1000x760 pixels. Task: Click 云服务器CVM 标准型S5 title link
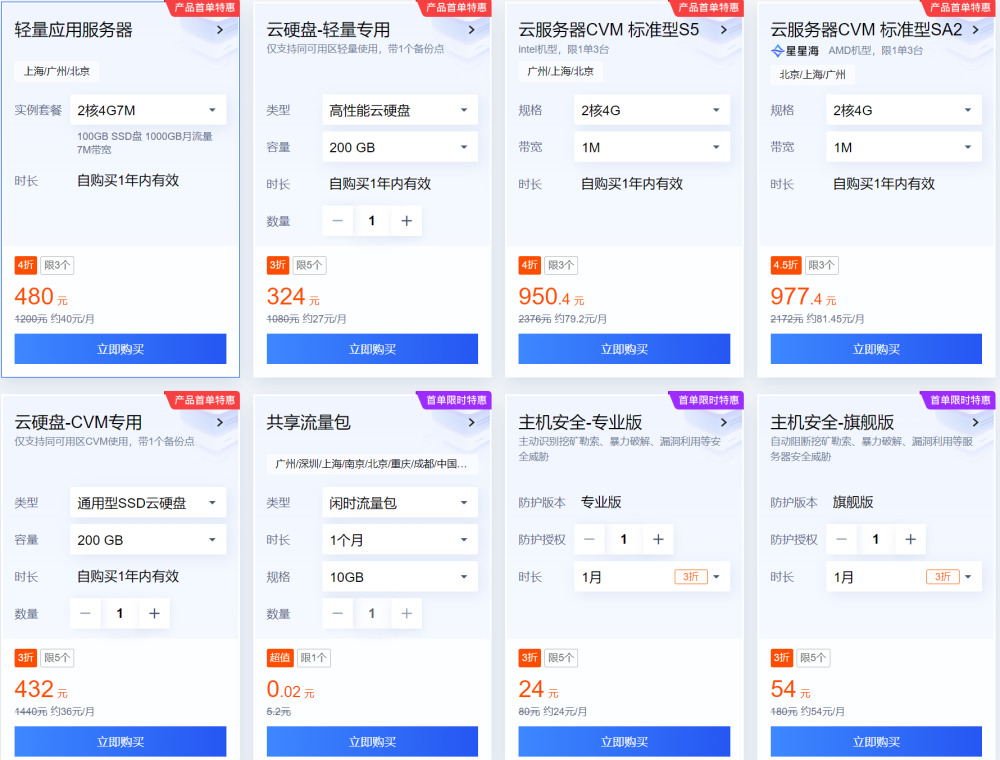608,30
